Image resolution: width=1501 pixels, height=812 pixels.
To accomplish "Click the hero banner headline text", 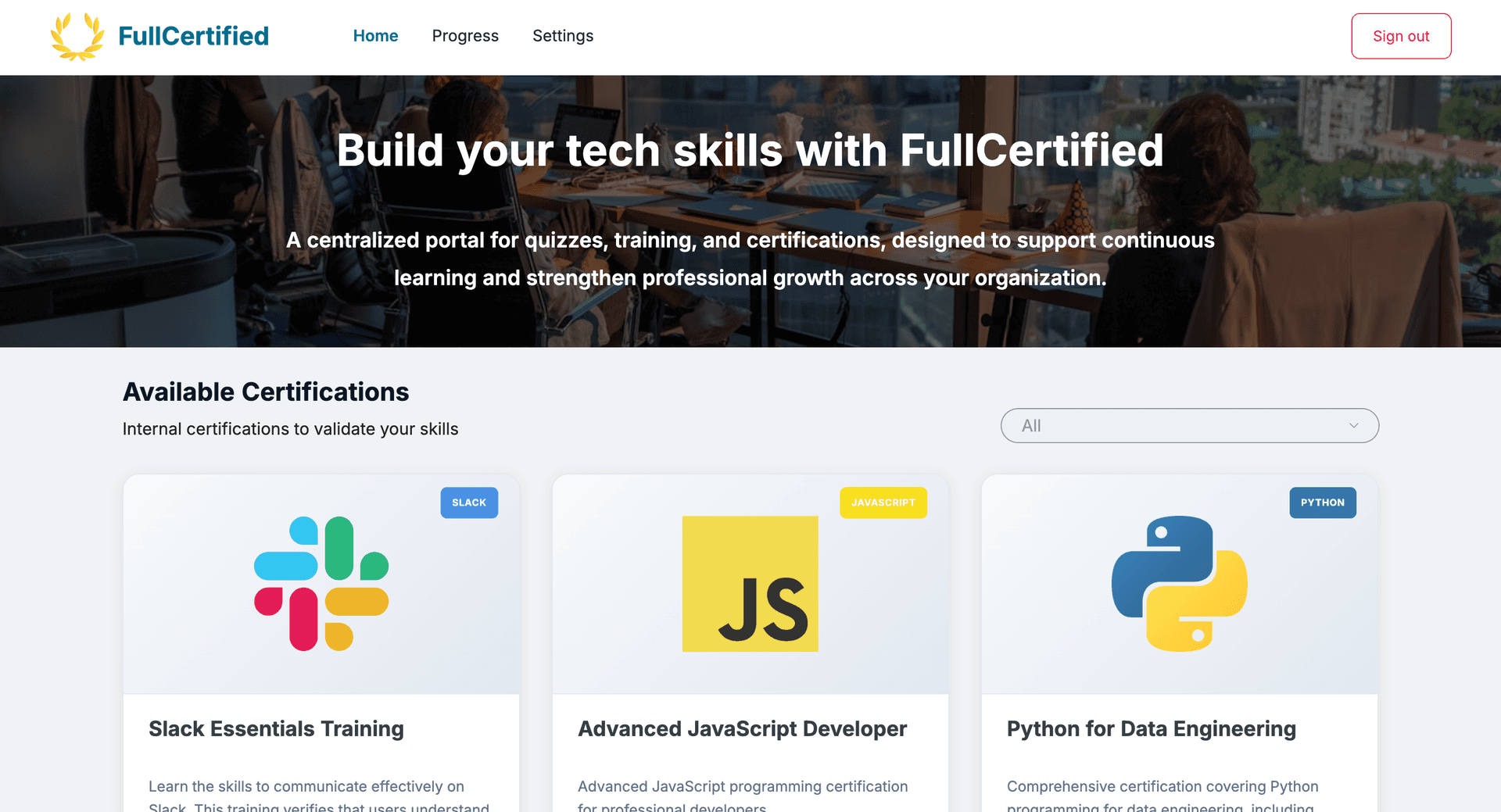I will 750,150.
